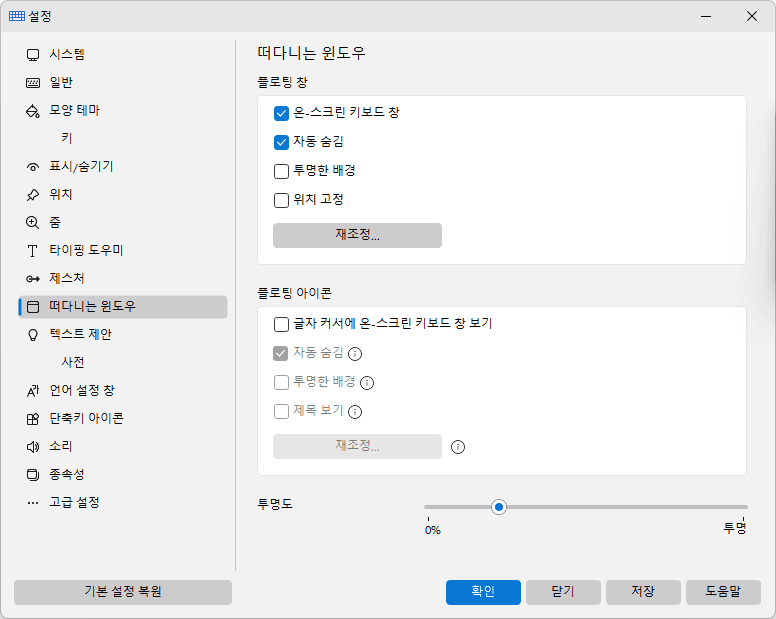Toggle 자동 숨김 checkbox under 플로팅 아이콘
The width and height of the screenshot is (776, 619).
coord(281,353)
